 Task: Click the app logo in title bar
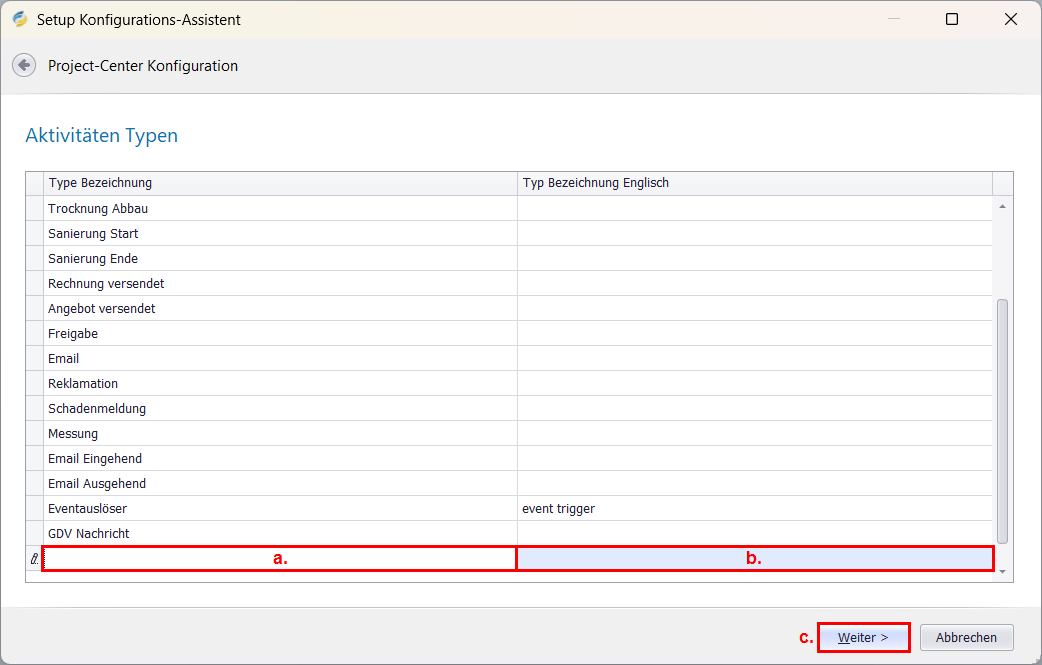(x=20, y=19)
